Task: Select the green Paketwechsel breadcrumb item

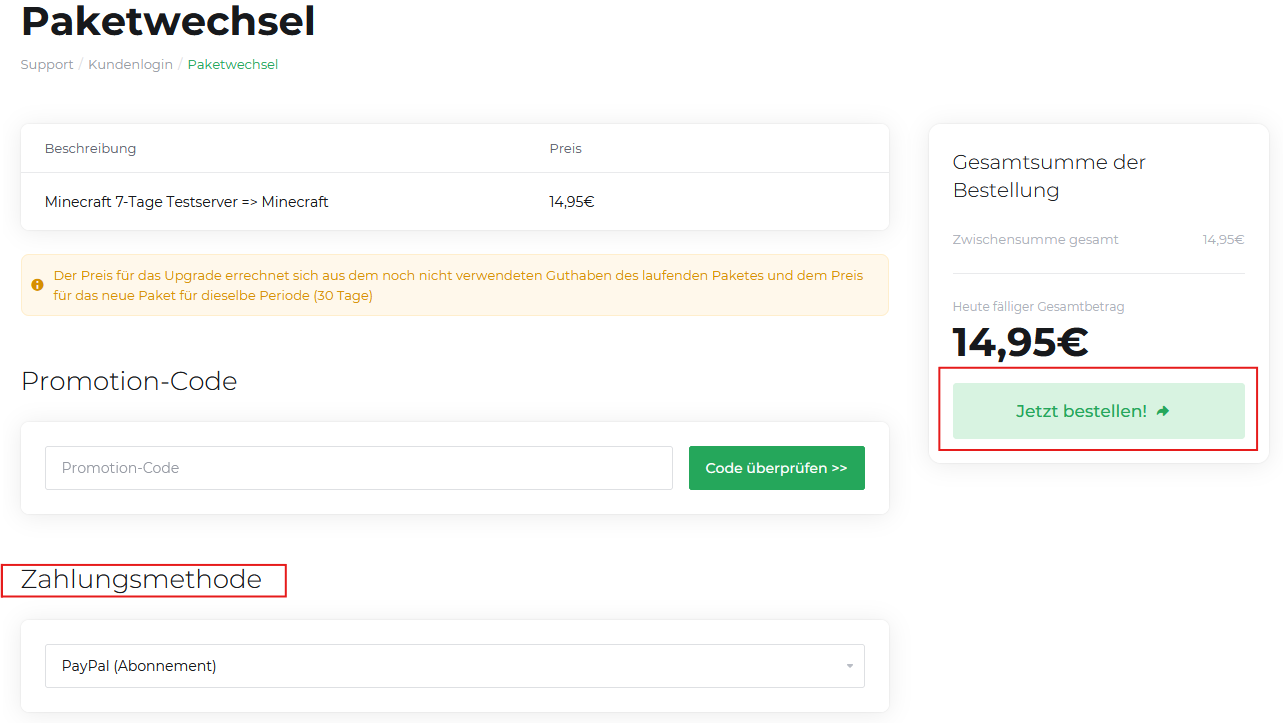Action: [x=233, y=65]
